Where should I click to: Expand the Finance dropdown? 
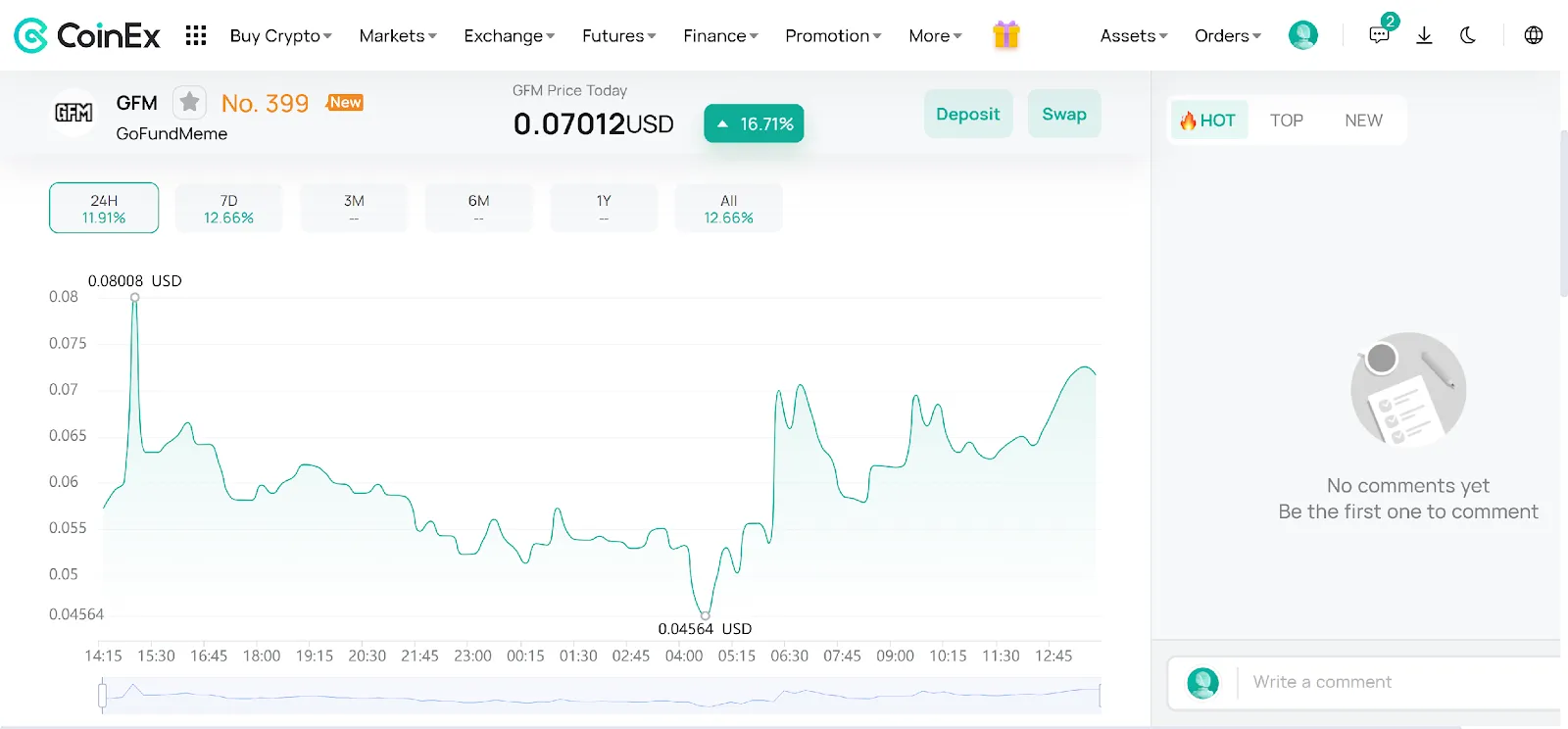pos(721,36)
